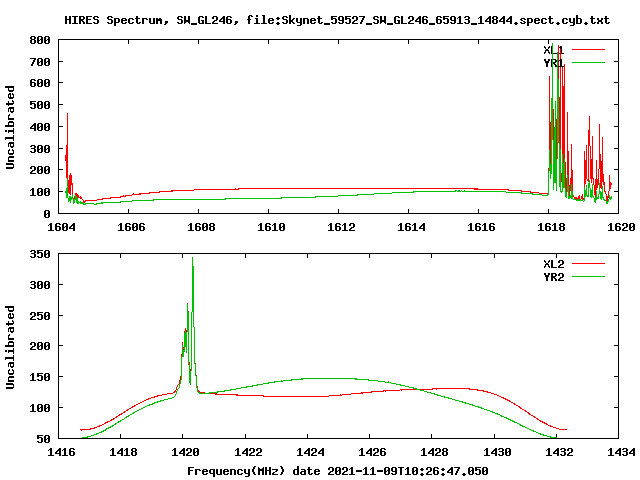Image resolution: width=640 pixels, height=480 pixels.
Task: Click the 1424 frequency tick label
Action: tap(310, 452)
